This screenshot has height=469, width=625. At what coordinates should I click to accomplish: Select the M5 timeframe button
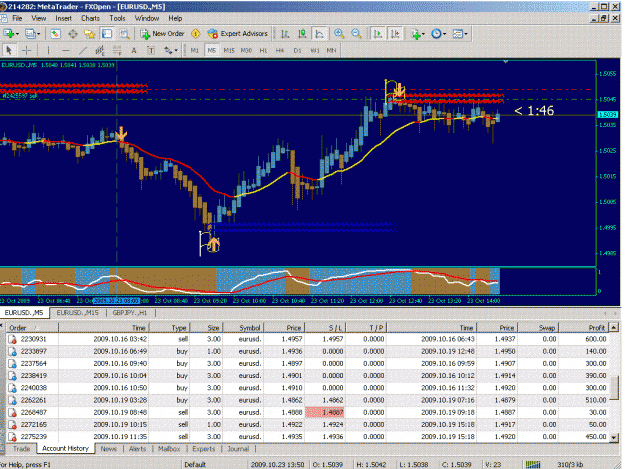(212, 50)
